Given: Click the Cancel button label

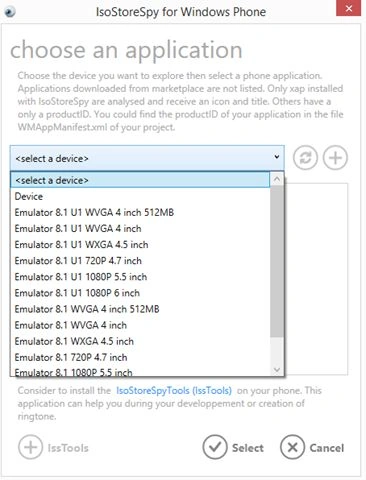Looking at the screenshot, I should (327, 448).
